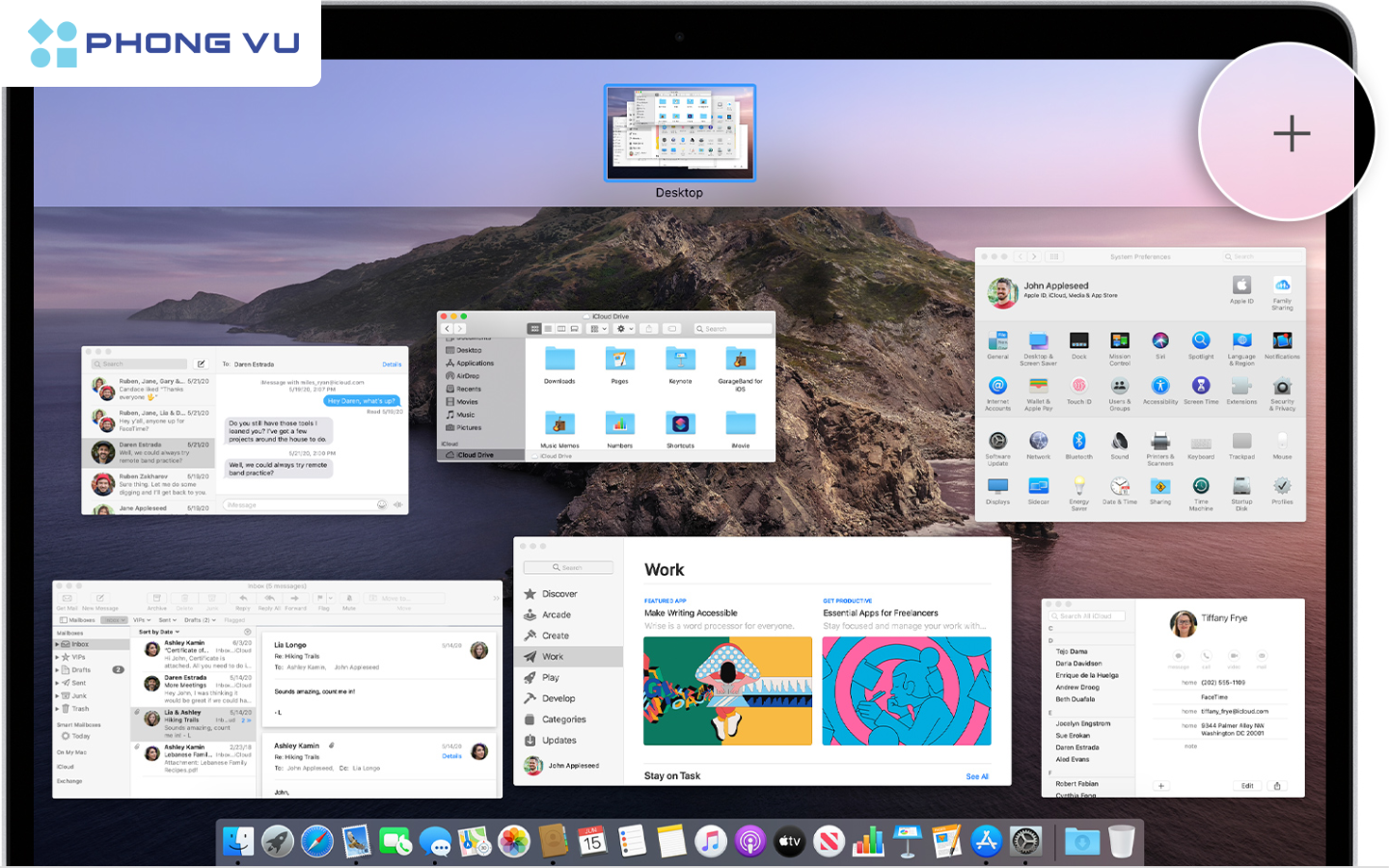Launch Safari from the Dock
The image size is (1389, 868).
[x=316, y=841]
